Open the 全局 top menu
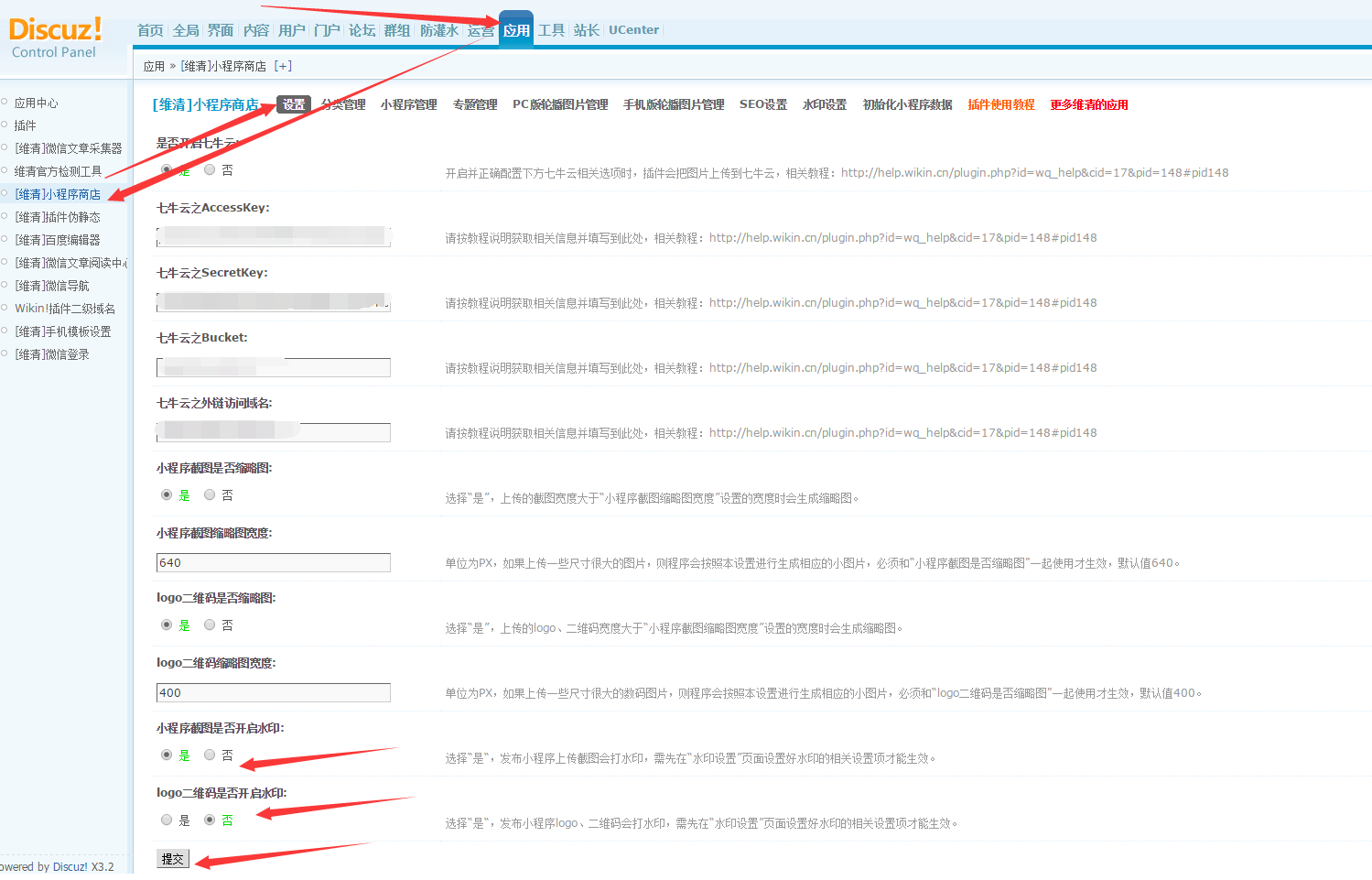The image size is (1372, 880). (186, 30)
